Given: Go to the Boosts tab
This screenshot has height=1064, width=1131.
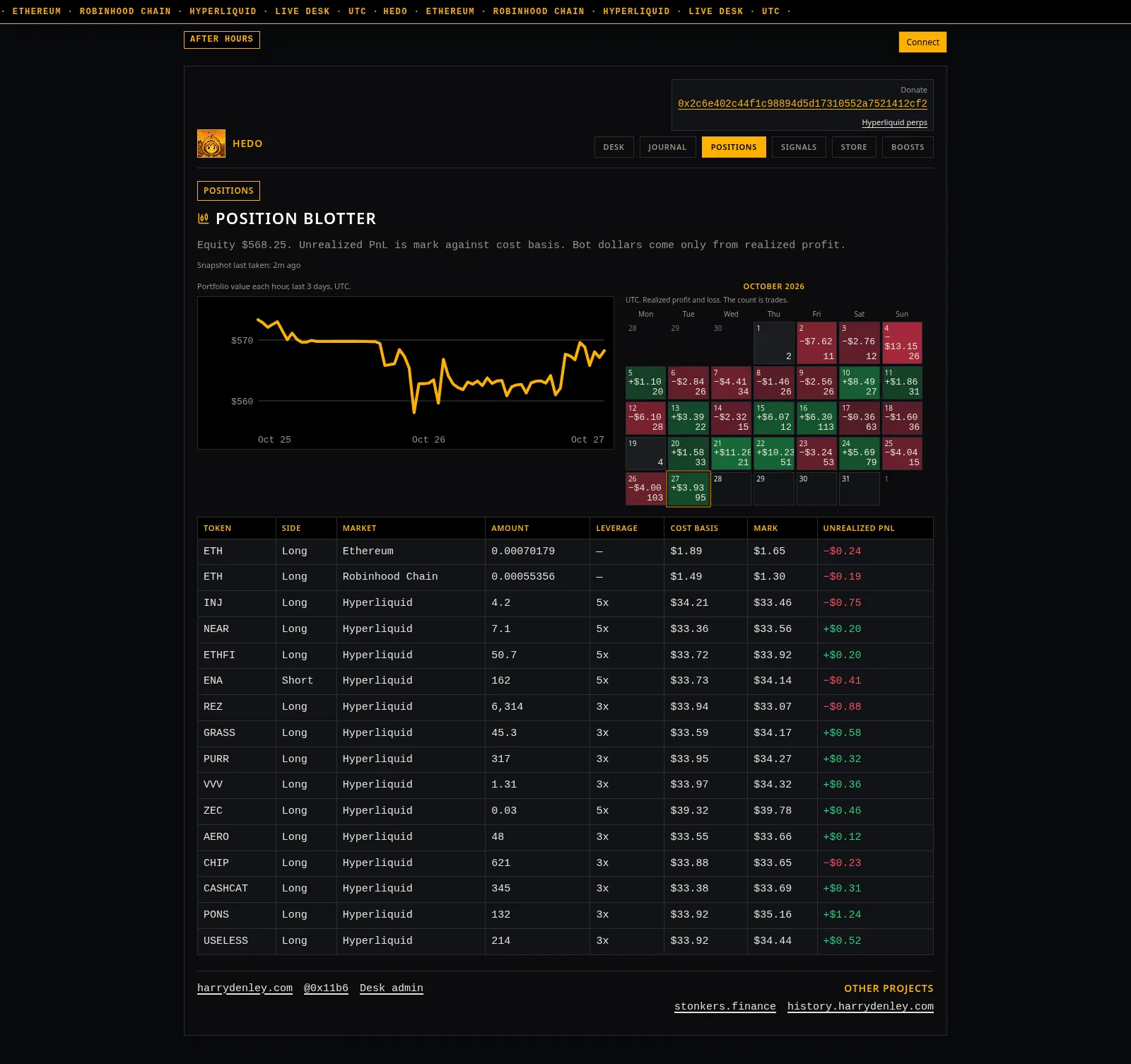Looking at the screenshot, I should [x=908, y=147].
